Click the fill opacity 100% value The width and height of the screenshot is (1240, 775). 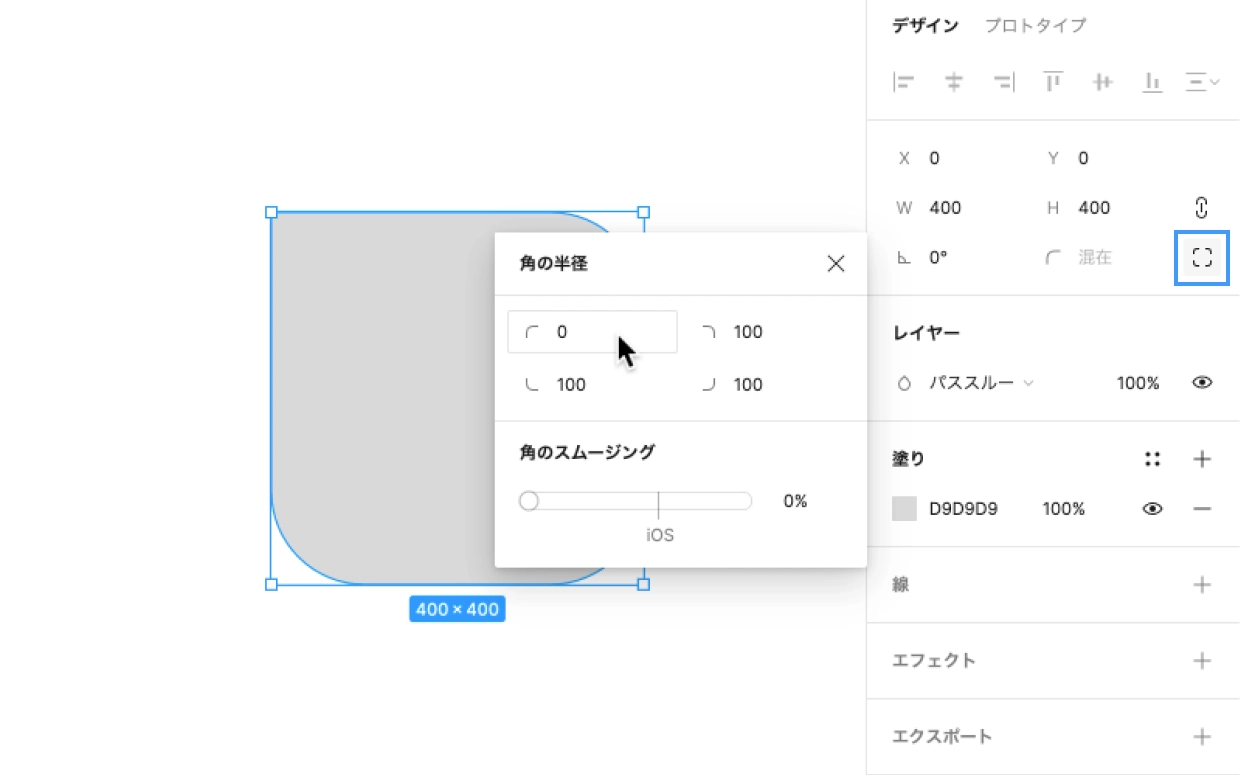(1064, 509)
